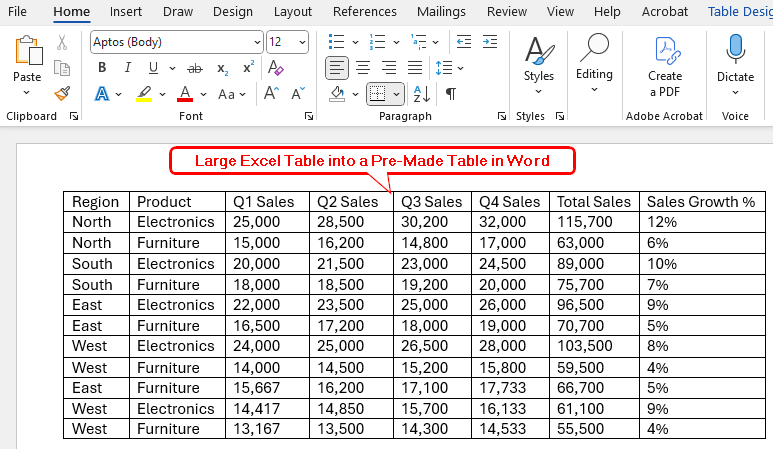This screenshot has width=773, height=449.
Task: Click the Cut scissors icon
Action: tap(62, 42)
